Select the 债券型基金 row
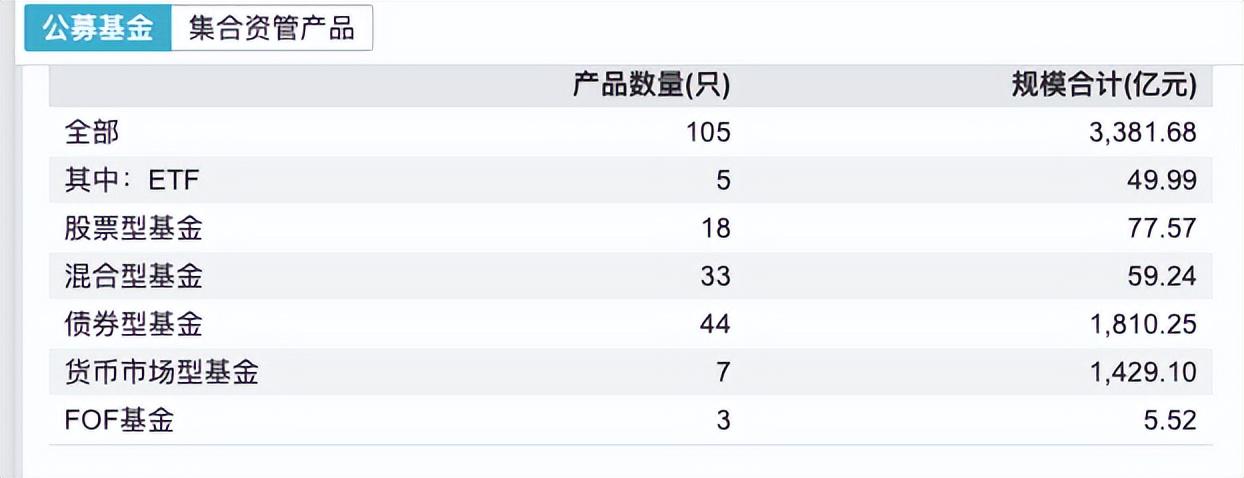The height and width of the screenshot is (478, 1244). click(631, 324)
